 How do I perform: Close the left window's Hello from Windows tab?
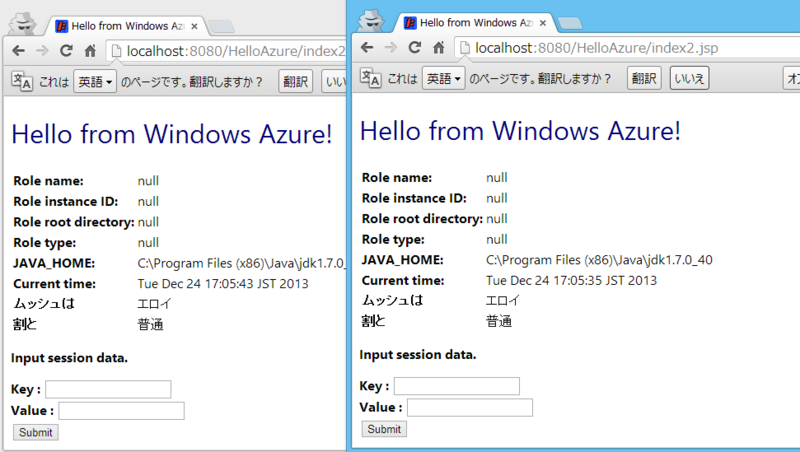point(194,26)
